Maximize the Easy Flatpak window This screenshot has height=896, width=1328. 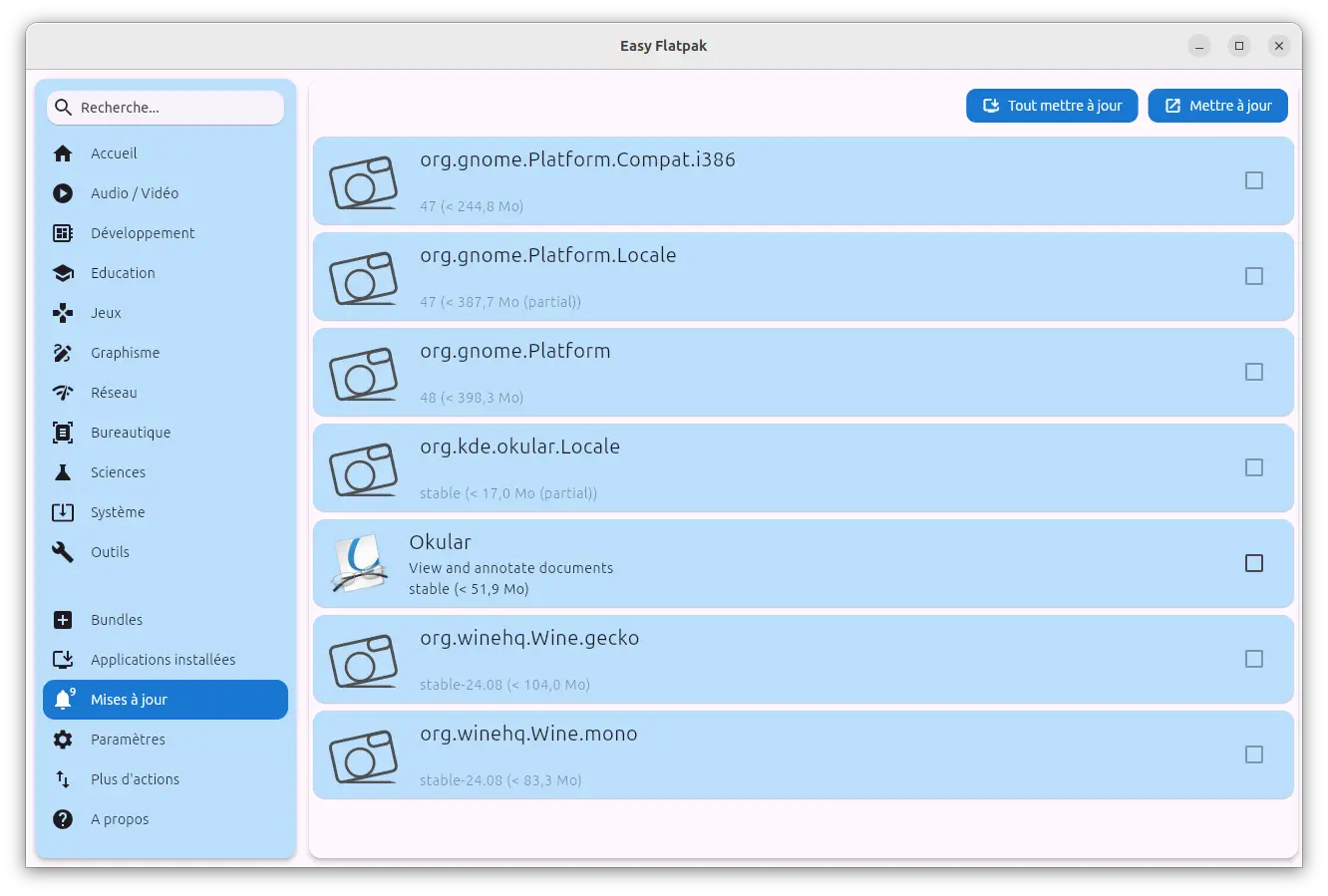pyautogui.click(x=1239, y=46)
